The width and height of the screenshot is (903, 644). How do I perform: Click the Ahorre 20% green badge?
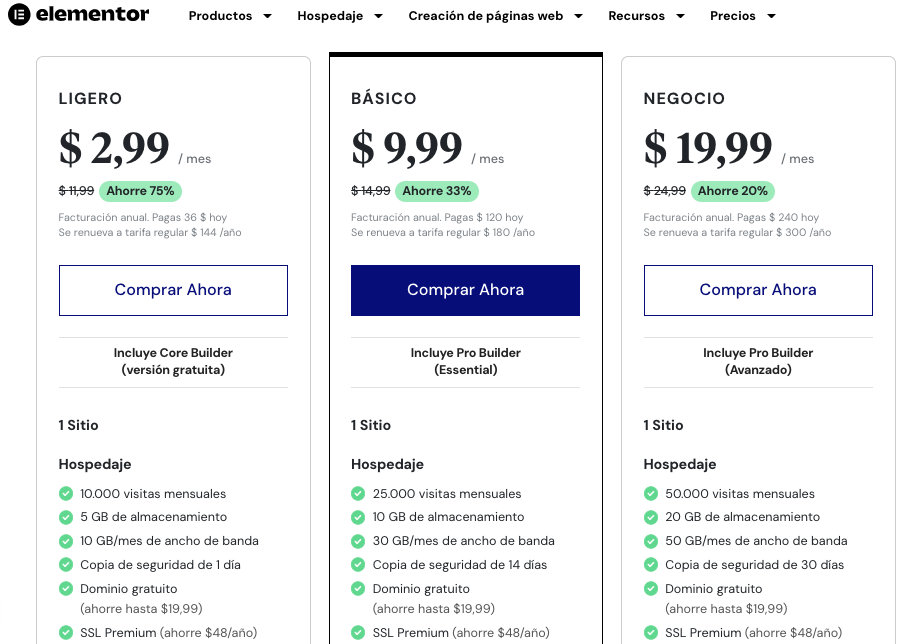click(732, 191)
